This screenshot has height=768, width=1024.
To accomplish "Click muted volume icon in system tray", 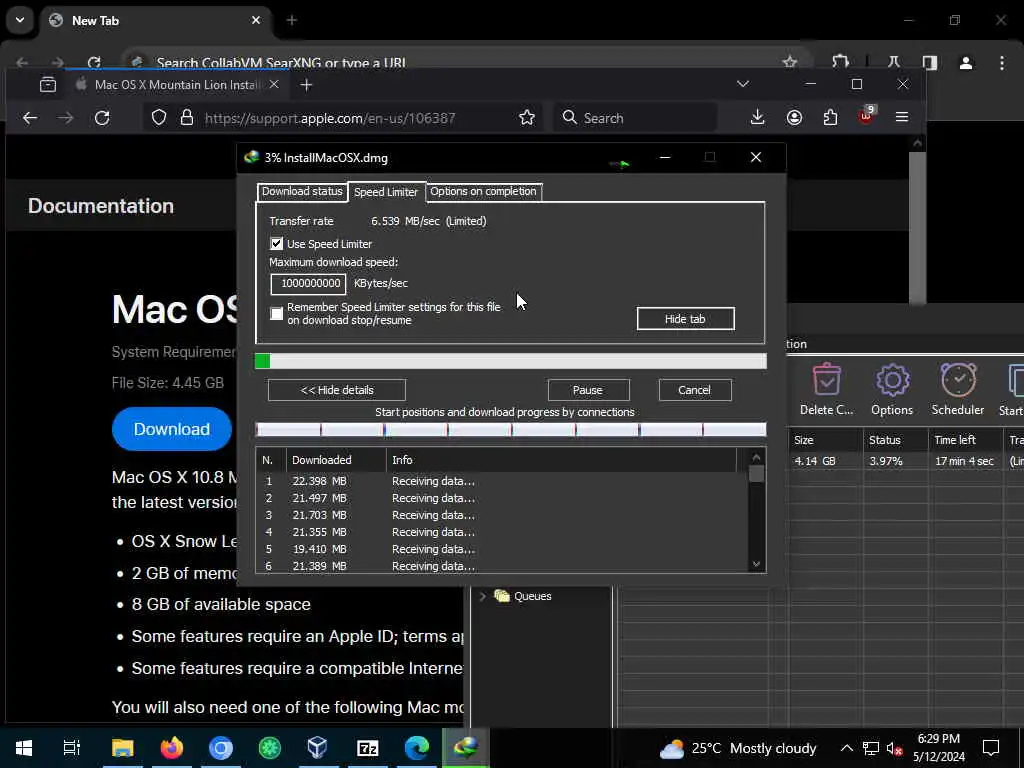I will (894, 748).
